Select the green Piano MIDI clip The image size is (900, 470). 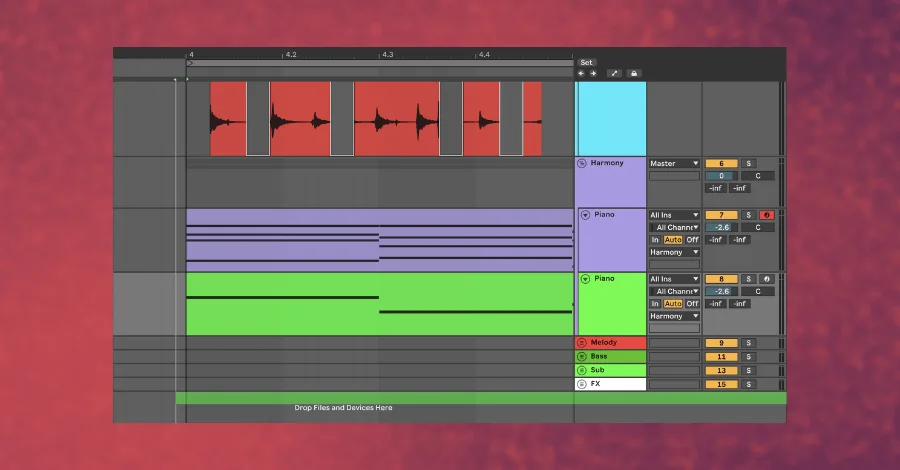click(x=379, y=304)
